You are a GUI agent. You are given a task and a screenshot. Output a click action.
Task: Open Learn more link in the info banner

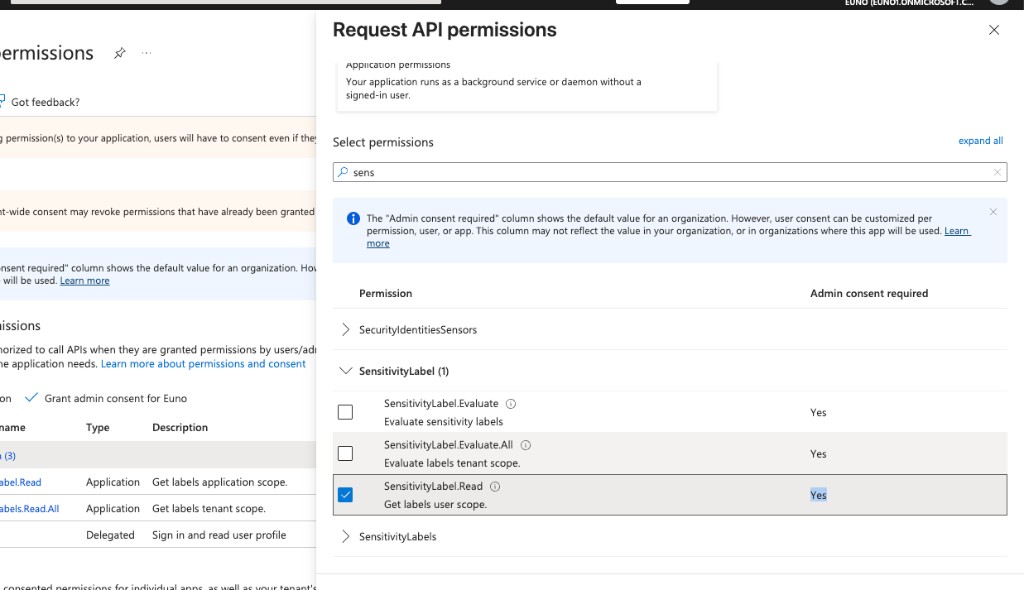pos(957,231)
